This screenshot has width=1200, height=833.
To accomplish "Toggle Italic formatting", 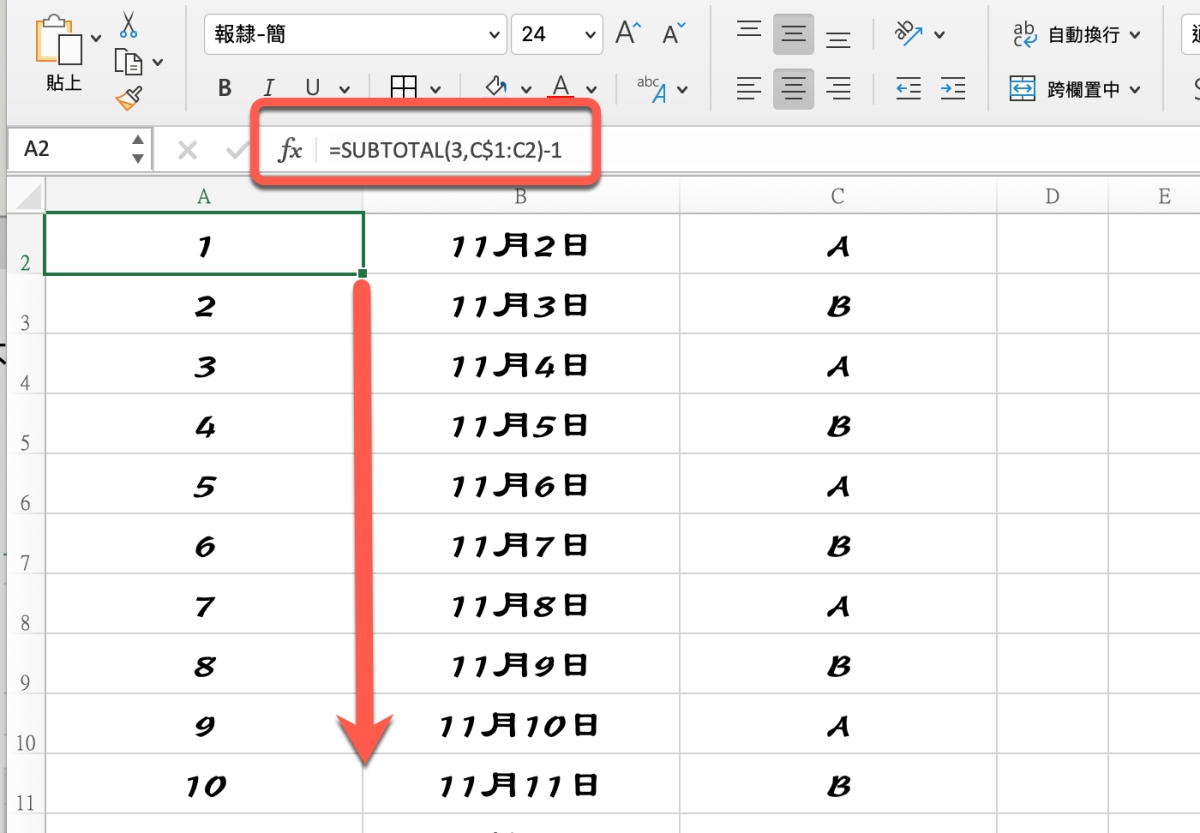I will pyautogui.click(x=268, y=88).
